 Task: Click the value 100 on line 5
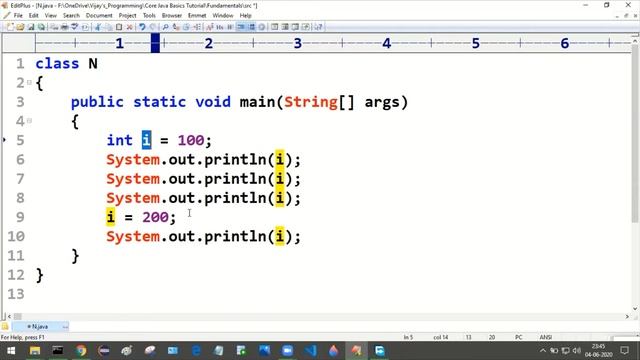pyautogui.click(x=191, y=140)
